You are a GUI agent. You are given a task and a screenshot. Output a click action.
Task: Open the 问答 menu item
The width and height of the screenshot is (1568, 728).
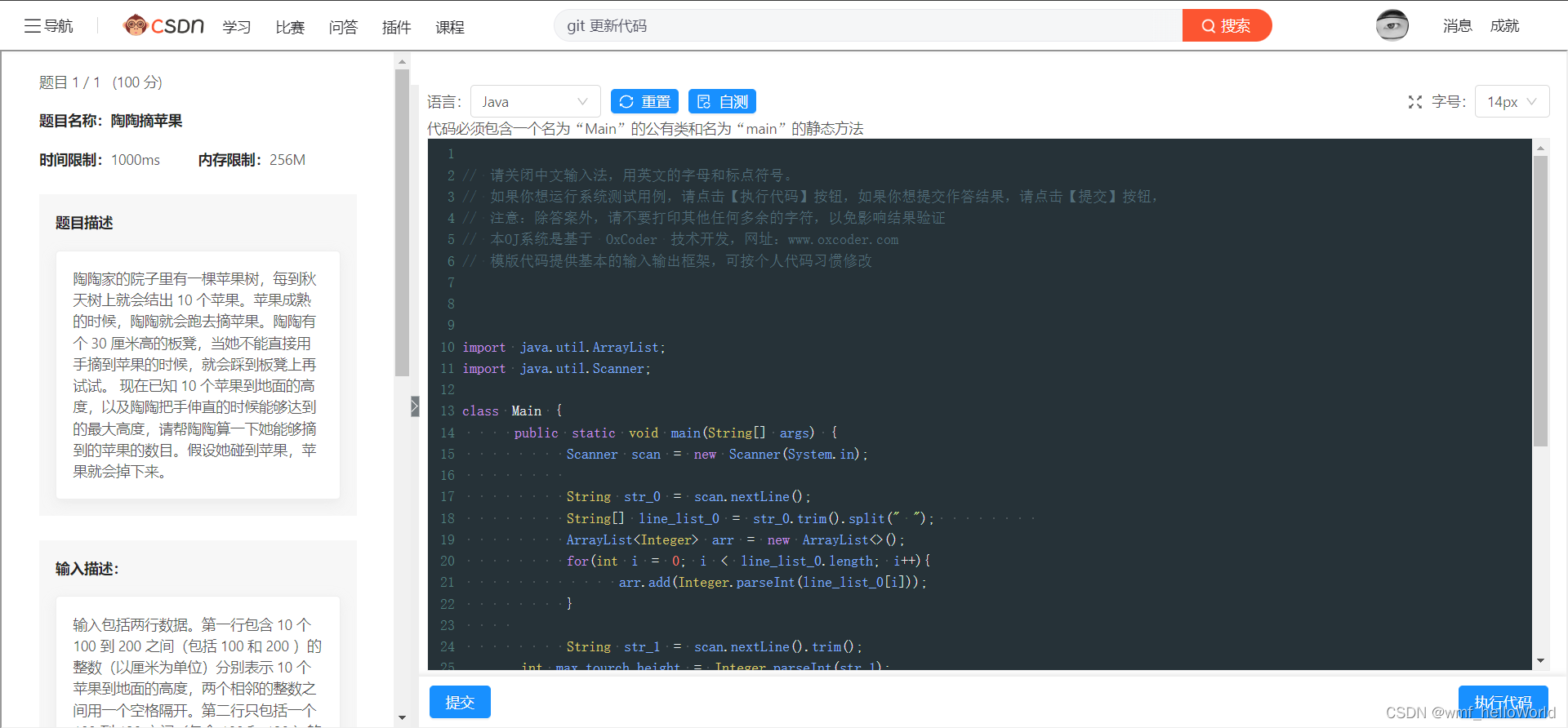click(x=343, y=27)
